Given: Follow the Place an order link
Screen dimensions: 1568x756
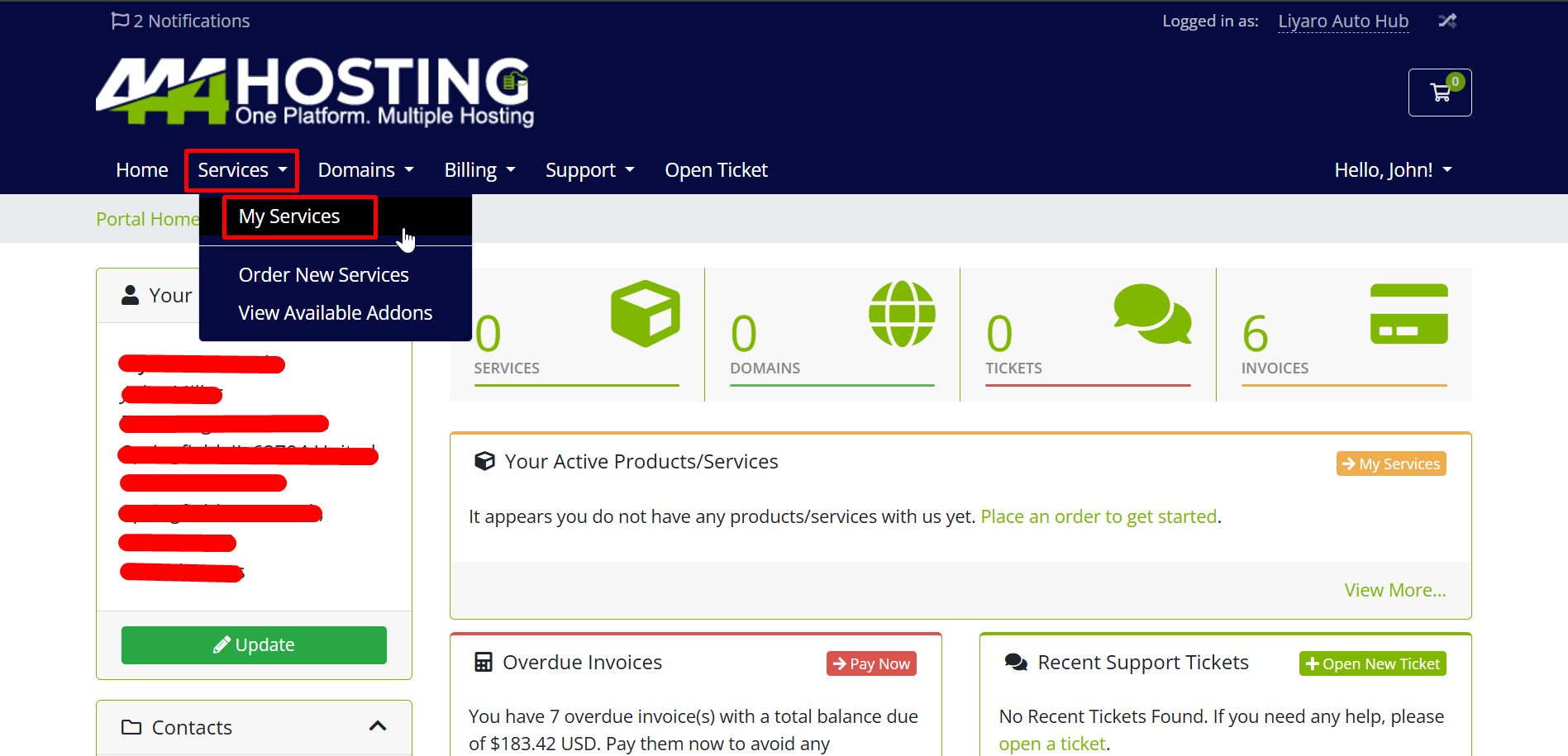Looking at the screenshot, I should (1098, 516).
